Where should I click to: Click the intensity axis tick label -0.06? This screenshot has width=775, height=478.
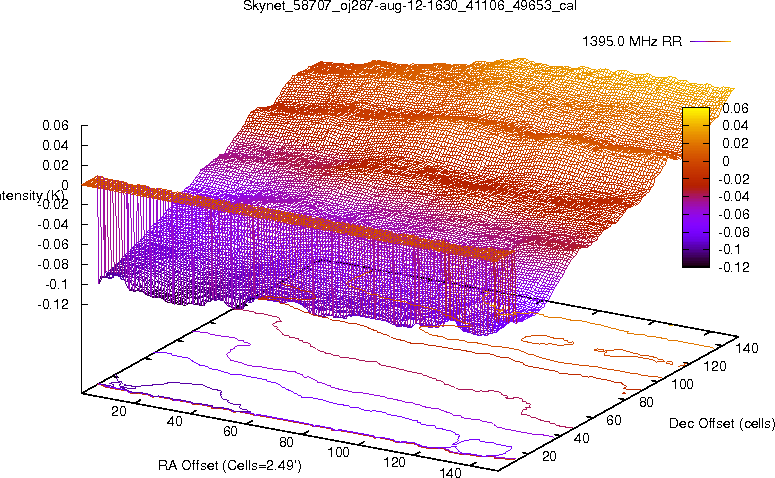click(53, 245)
